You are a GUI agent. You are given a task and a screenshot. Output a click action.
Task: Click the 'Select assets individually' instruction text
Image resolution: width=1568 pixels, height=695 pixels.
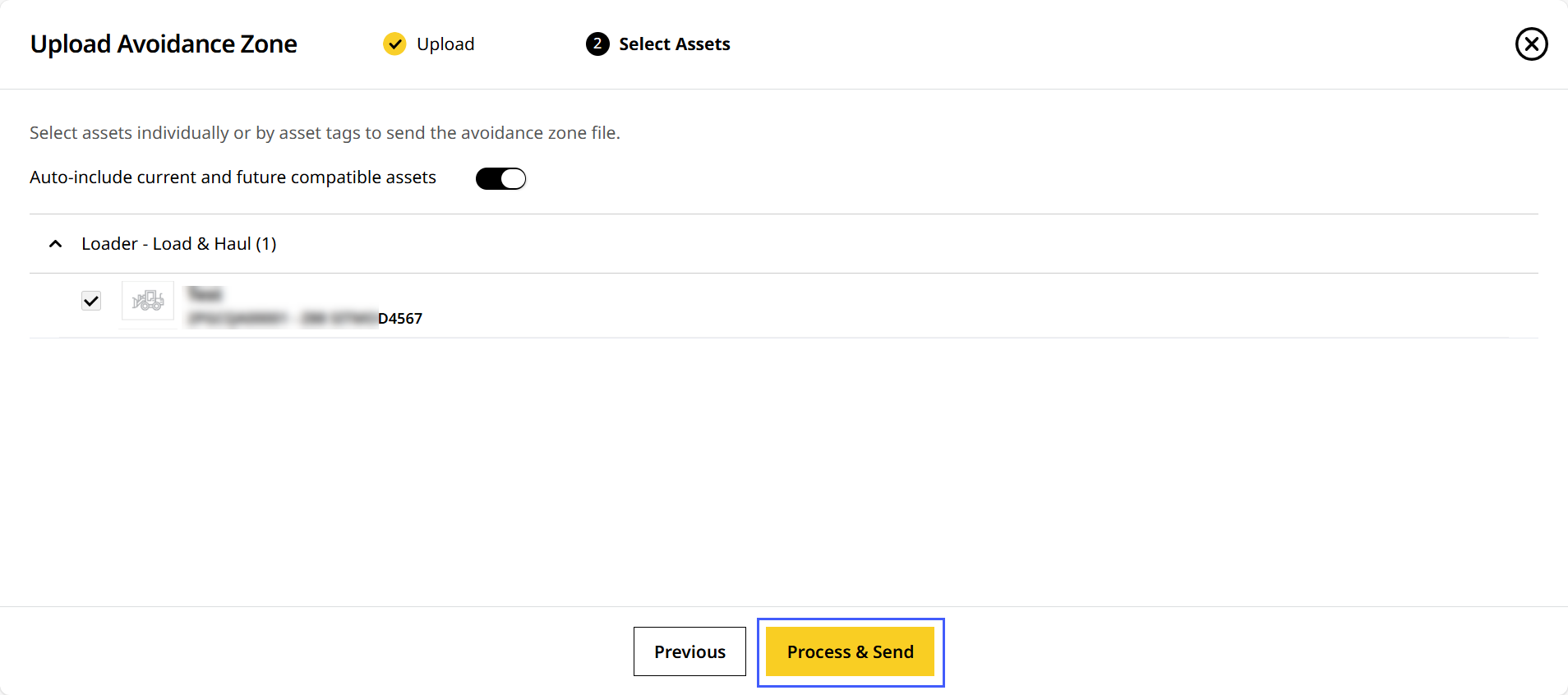coord(325,133)
